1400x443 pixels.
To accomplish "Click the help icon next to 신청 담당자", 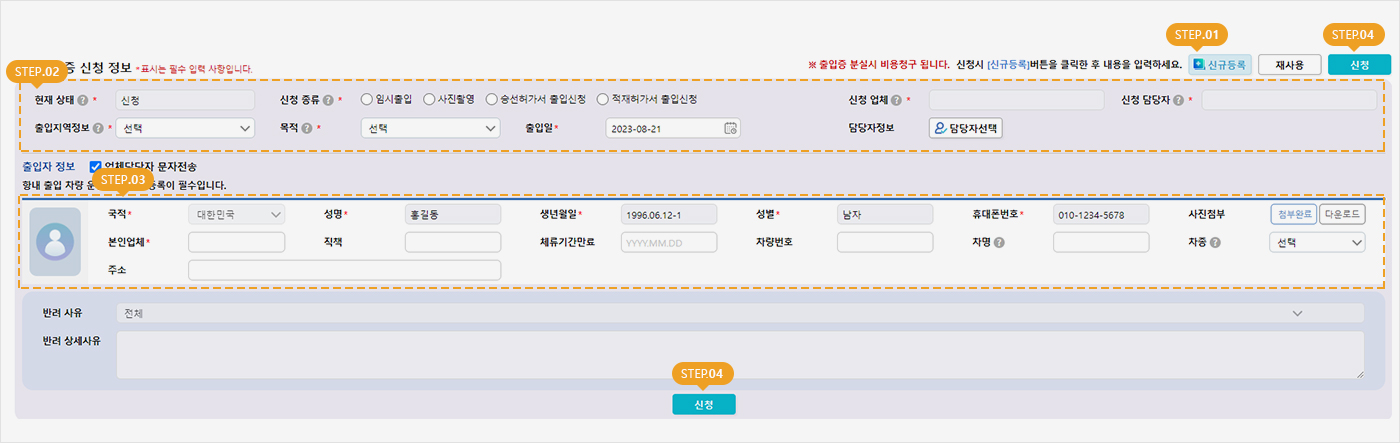I will tap(1180, 100).
